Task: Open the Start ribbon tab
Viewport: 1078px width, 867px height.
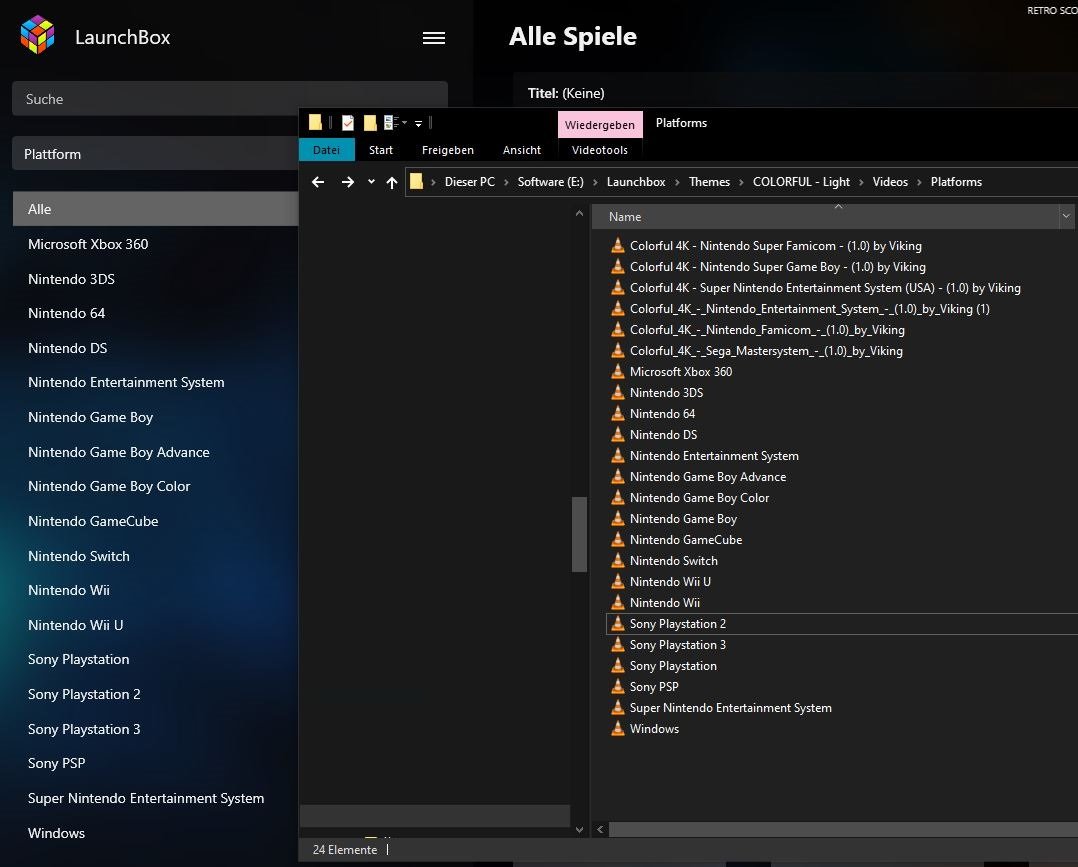Action: (381, 150)
